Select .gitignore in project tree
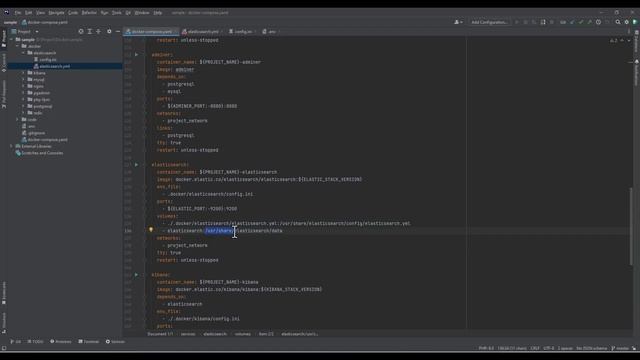 (36, 133)
